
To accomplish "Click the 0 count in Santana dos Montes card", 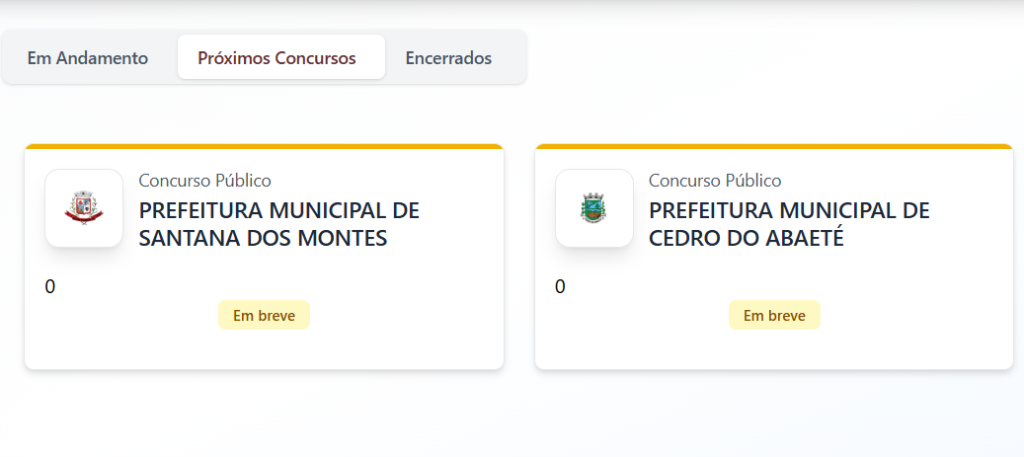I will tap(50, 287).
